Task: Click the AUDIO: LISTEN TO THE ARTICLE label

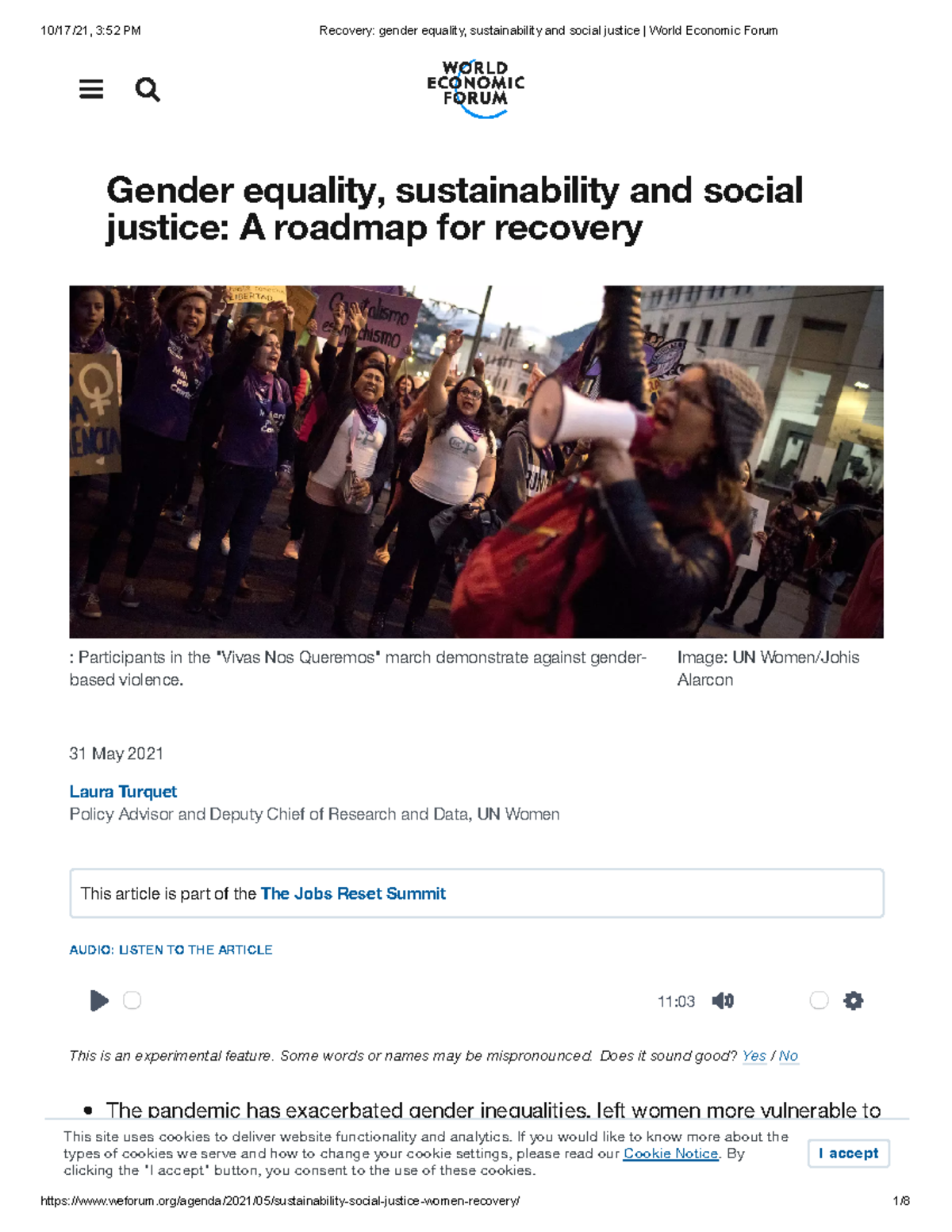Action: point(171,950)
